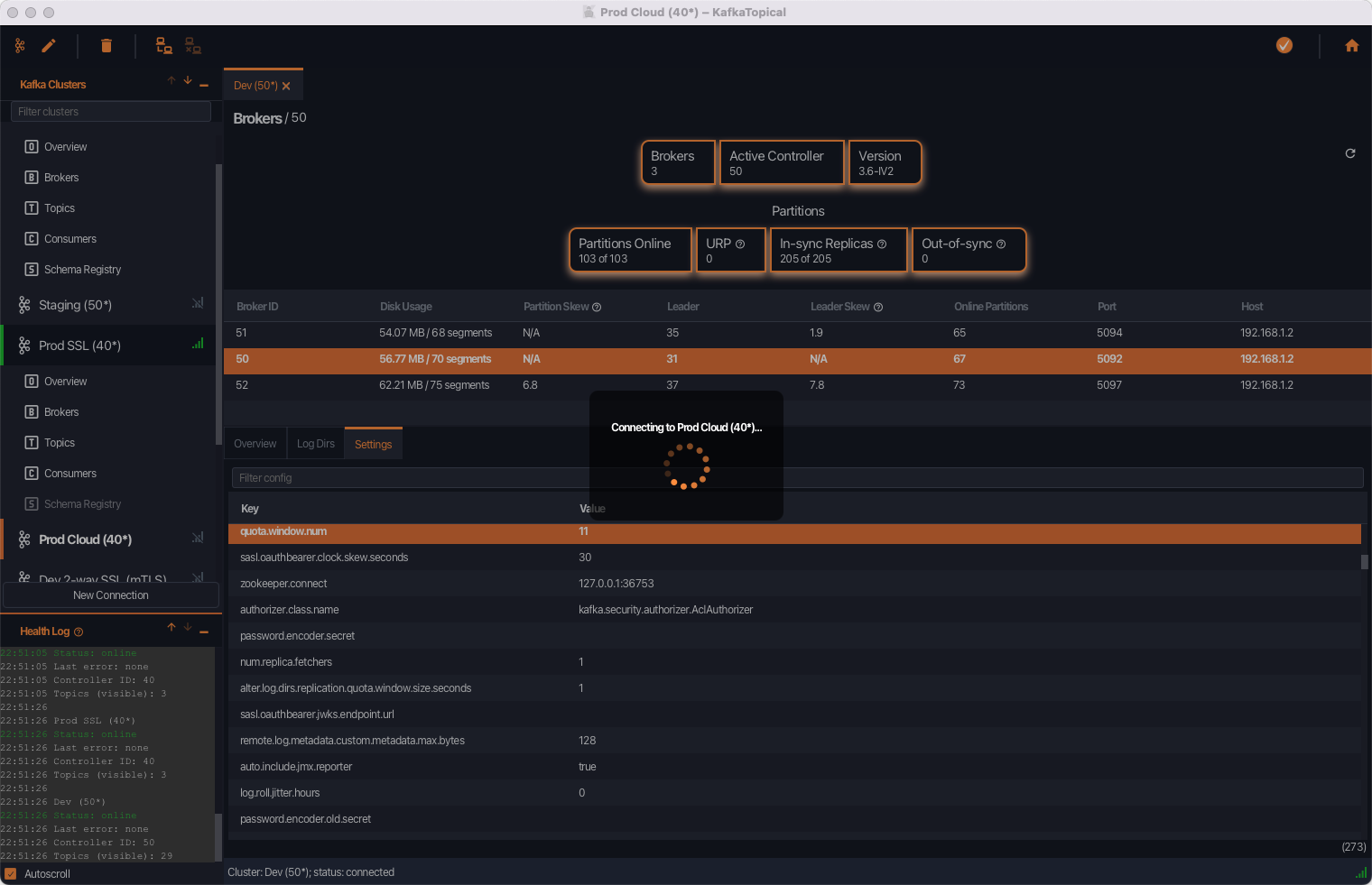Click Prod Cloud (40*) signal icon
The image size is (1372, 885).
(198, 538)
